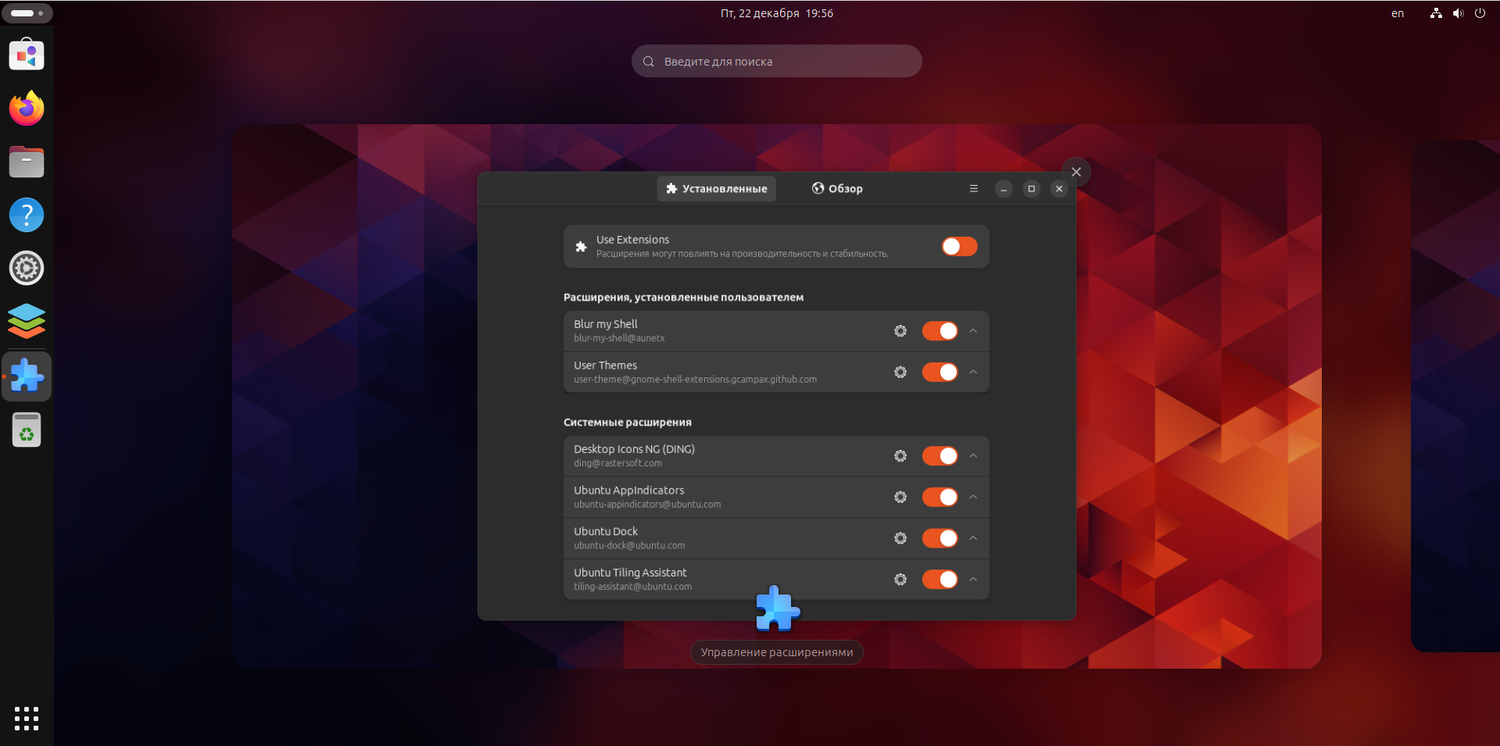Click the Управление расширениями window caption
Image resolution: width=1500 pixels, height=746 pixels.
tap(777, 652)
